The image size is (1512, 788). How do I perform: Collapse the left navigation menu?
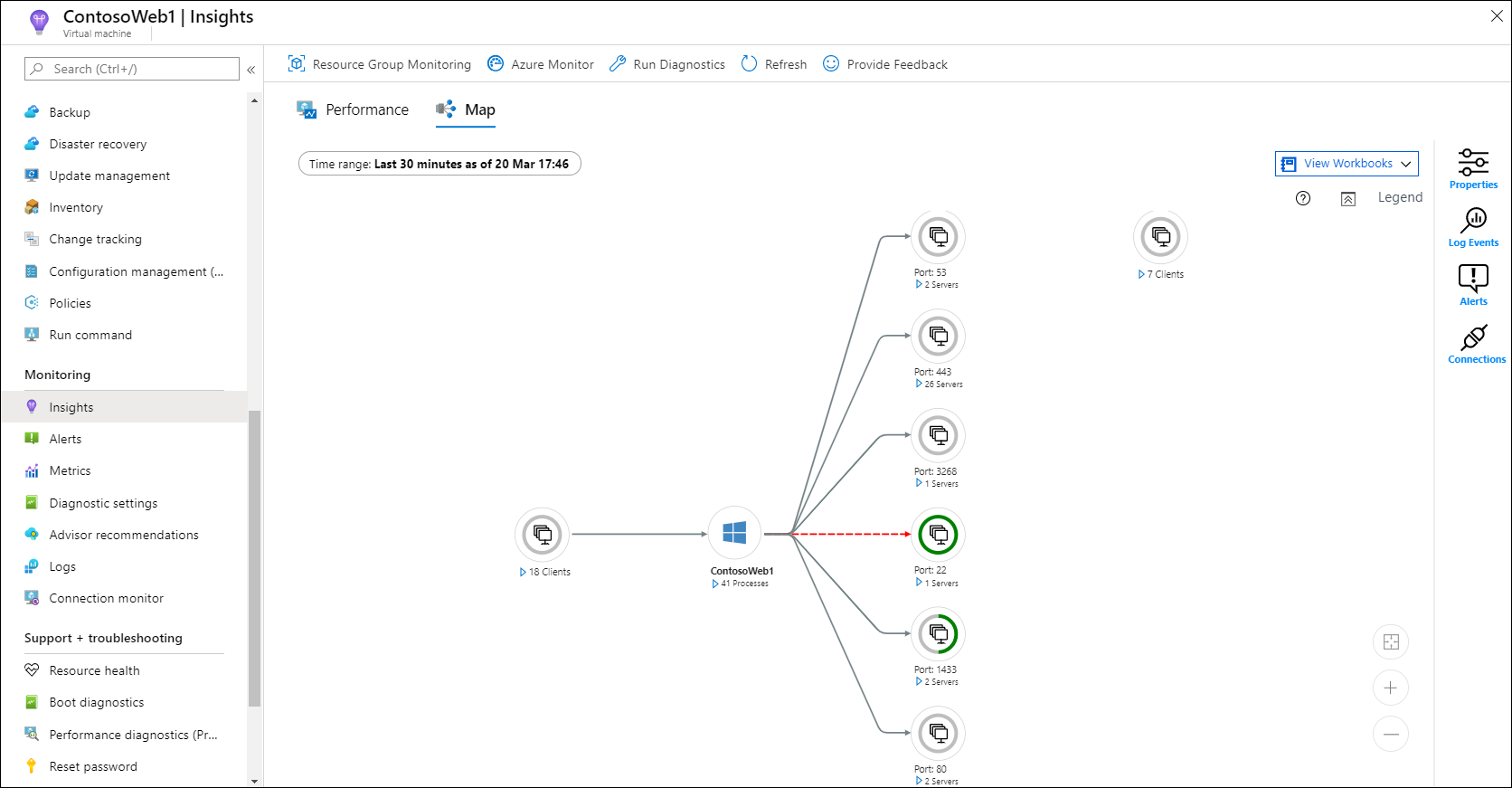tap(251, 70)
